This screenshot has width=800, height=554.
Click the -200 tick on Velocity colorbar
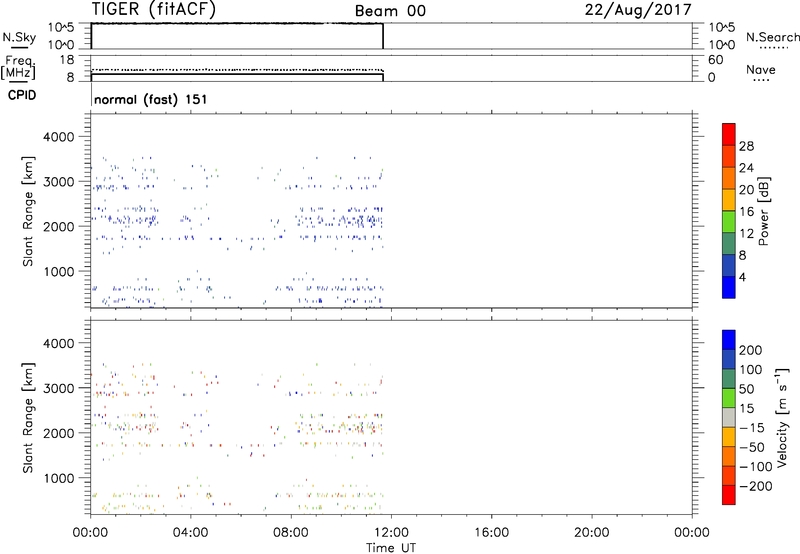click(756, 486)
